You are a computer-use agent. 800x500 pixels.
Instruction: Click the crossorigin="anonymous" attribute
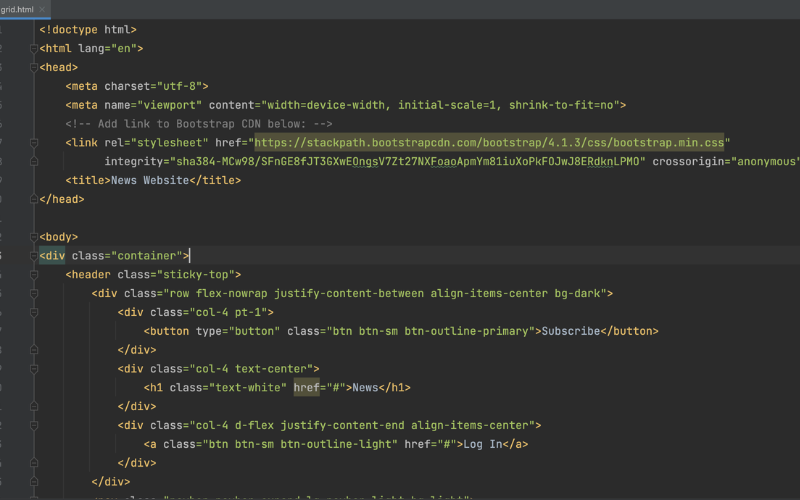click(726, 162)
